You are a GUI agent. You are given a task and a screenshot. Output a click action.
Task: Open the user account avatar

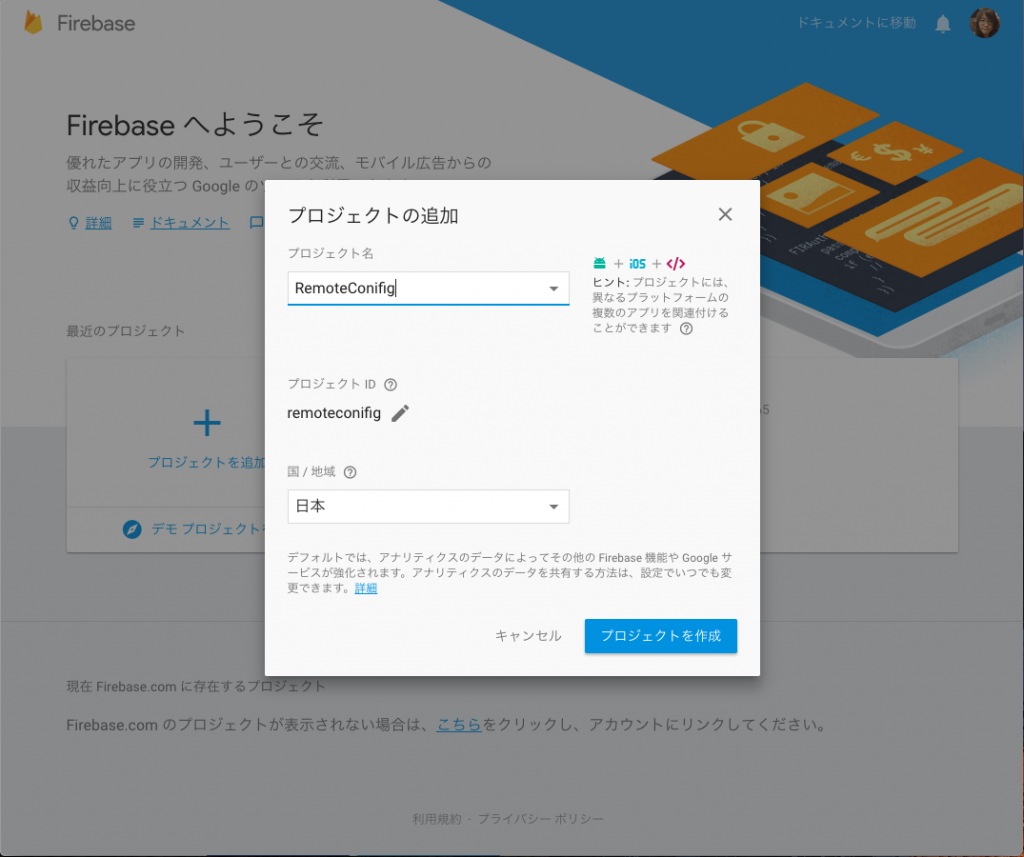[984, 23]
